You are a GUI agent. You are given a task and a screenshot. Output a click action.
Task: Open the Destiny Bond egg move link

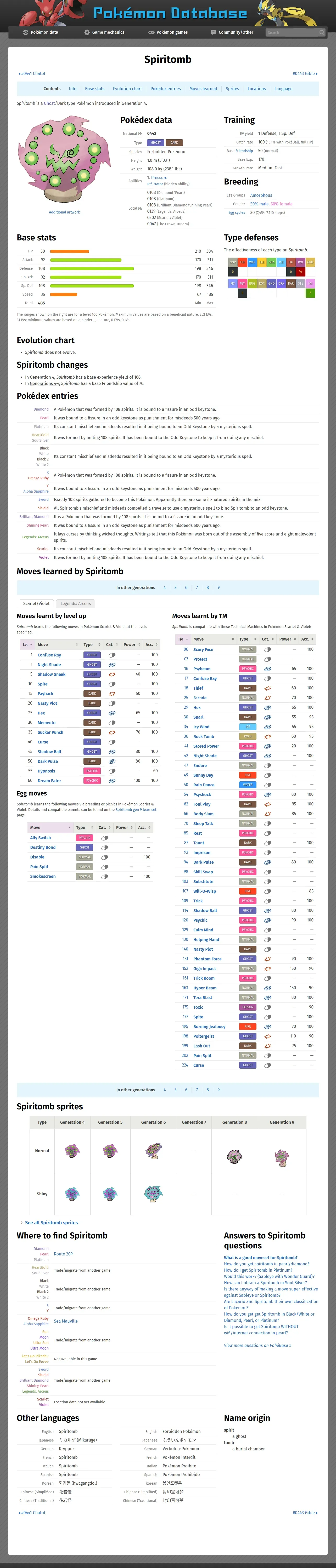click(43, 847)
